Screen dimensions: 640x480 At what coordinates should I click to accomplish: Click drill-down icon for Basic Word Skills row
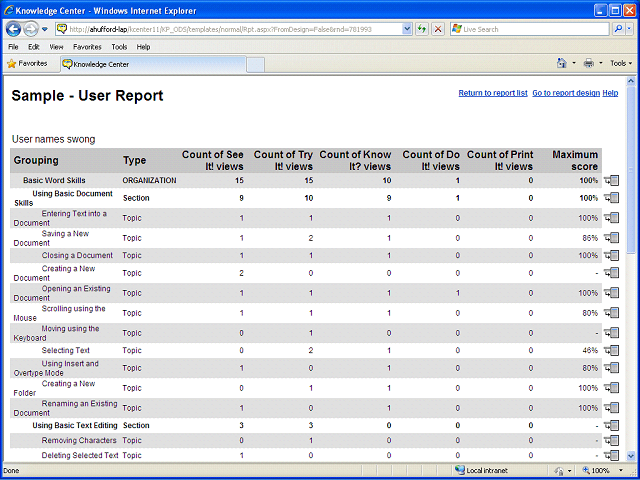[611, 180]
